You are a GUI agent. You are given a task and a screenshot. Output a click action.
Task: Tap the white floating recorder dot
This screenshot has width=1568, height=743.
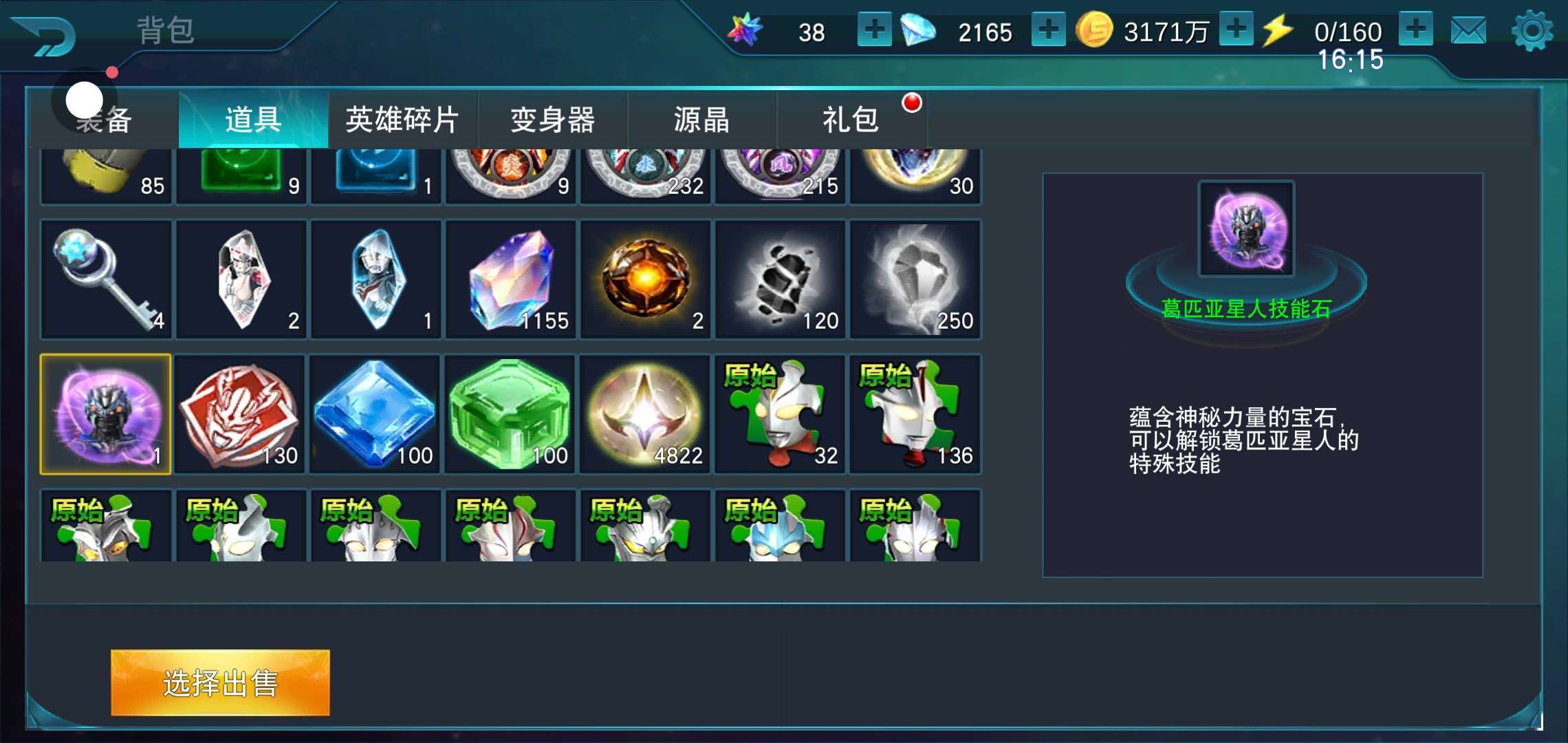pyautogui.click(x=85, y=100)
